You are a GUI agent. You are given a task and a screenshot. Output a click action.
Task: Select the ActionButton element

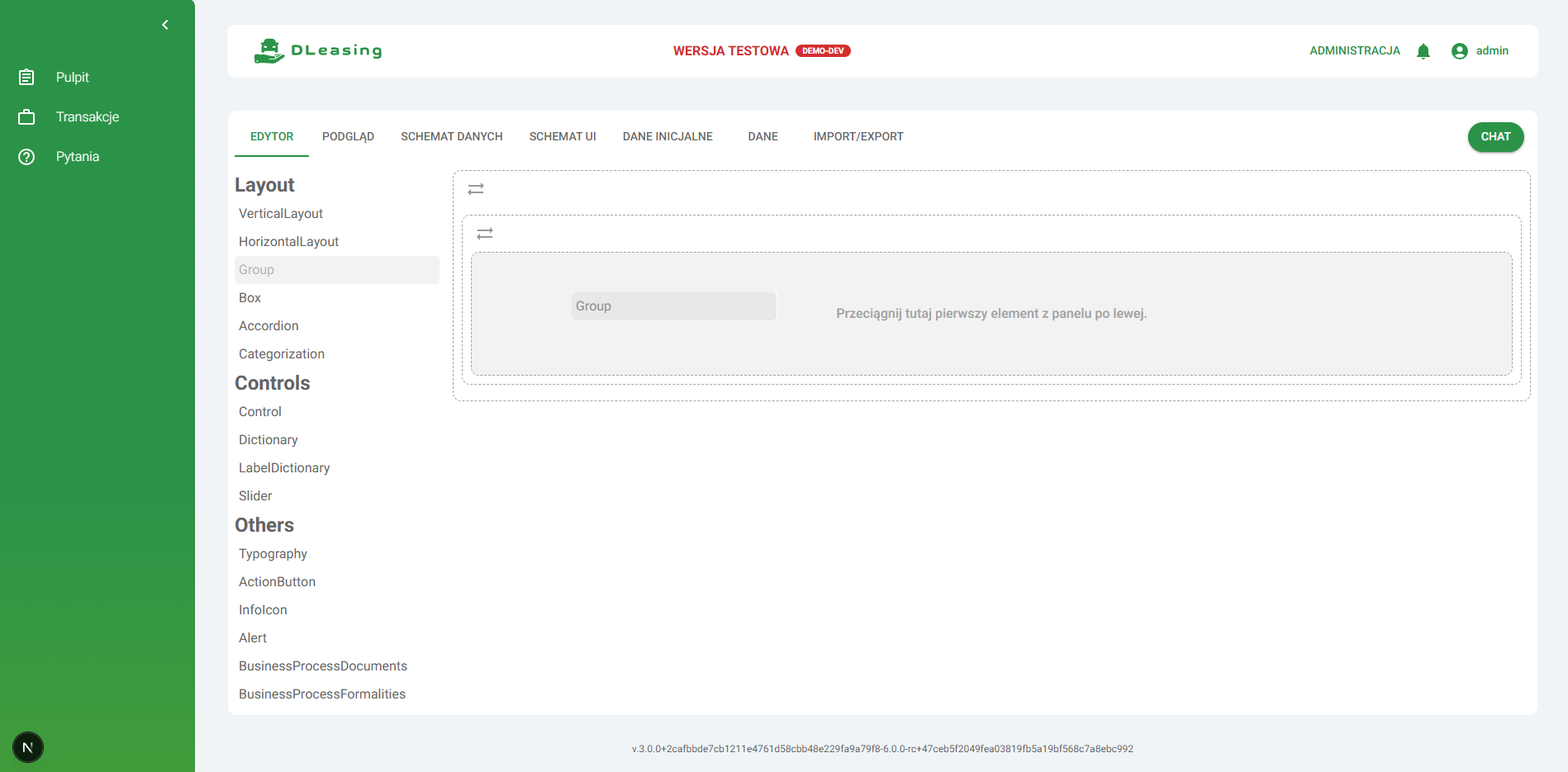[277, 581]
